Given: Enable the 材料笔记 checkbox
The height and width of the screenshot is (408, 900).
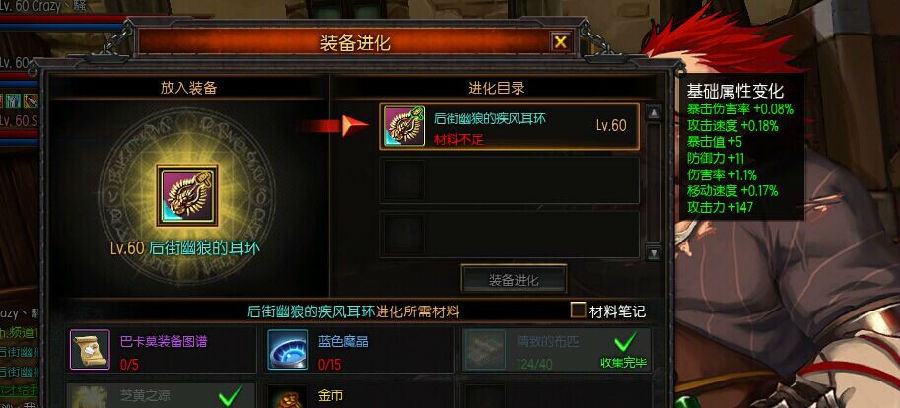Looking at the screenshot, I should click(578, 310).
